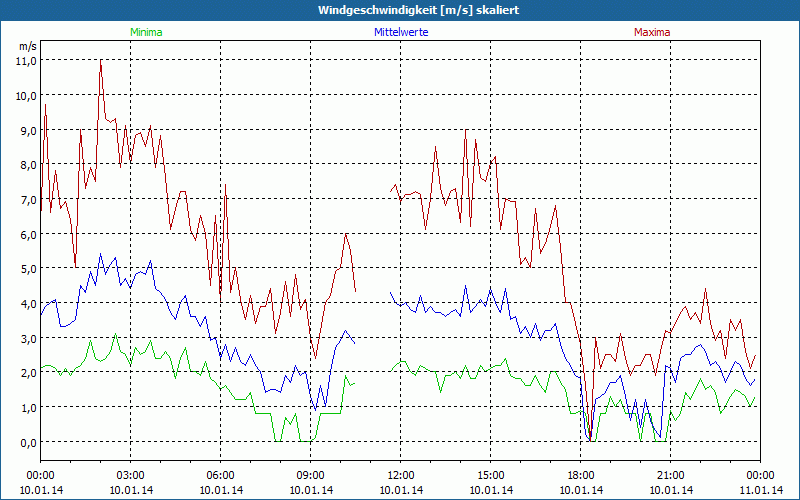The width and height of the screenshot is (800, 500).
Task: Click the 'Windgeschwindigkeit [m/s] skaliert' chart title
Action: click(x=418, y=10)
